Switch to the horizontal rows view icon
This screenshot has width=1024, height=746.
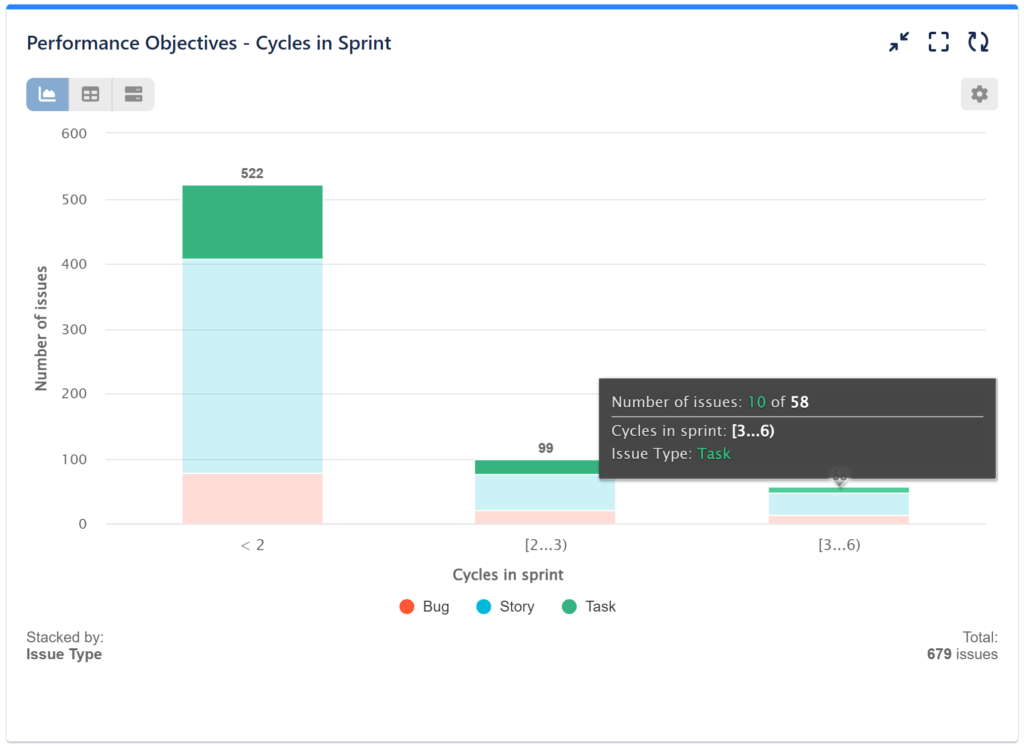coord(133,93)
